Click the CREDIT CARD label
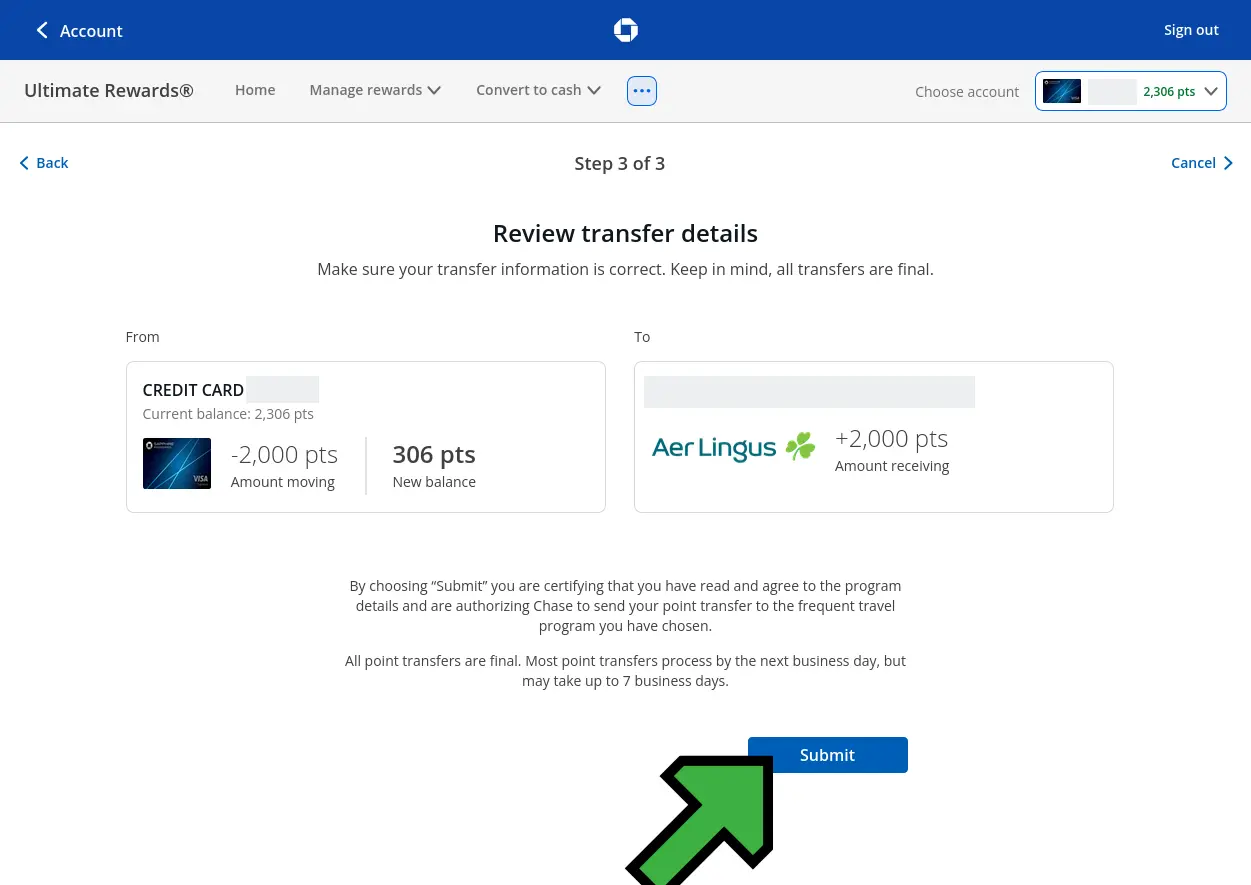This screenshot has width=1251, height=885. pos(193,390)
